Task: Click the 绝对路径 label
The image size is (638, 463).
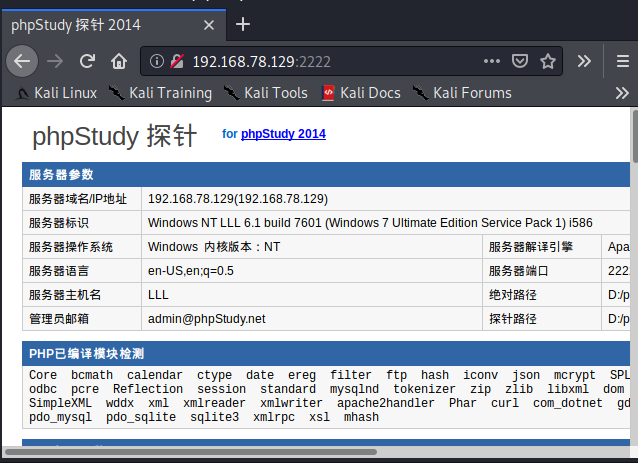Action: coord(513,295)
